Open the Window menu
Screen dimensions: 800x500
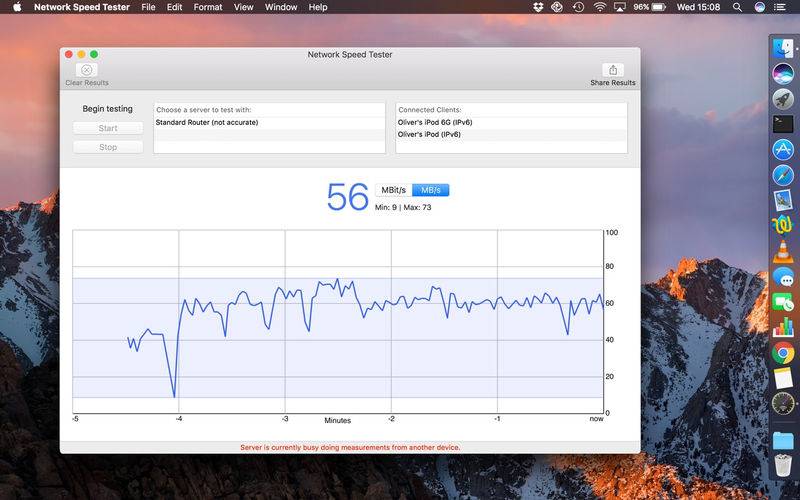(x=281, y=7)
